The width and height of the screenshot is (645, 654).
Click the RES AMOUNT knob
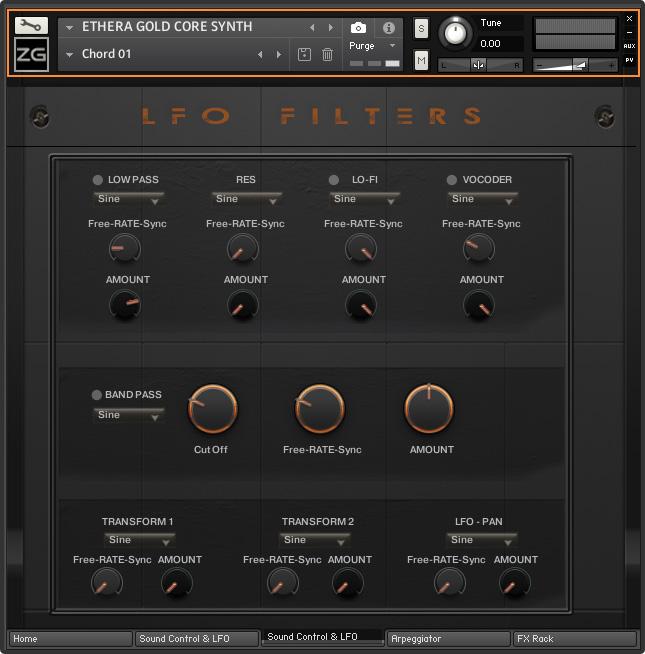coord(242,305)
